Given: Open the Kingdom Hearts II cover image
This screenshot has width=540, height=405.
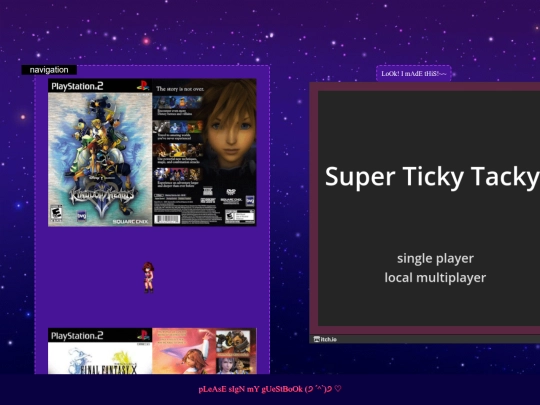Looking at the screenshot, I should [152, 153].
